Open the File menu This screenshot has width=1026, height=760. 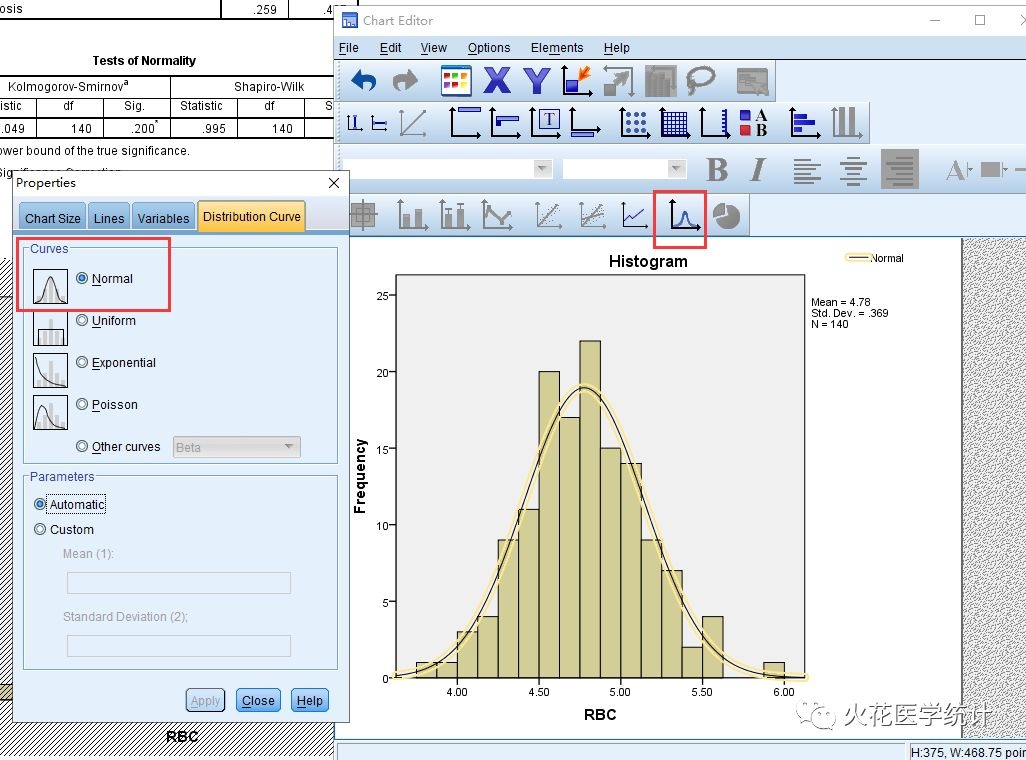[349, 48]
